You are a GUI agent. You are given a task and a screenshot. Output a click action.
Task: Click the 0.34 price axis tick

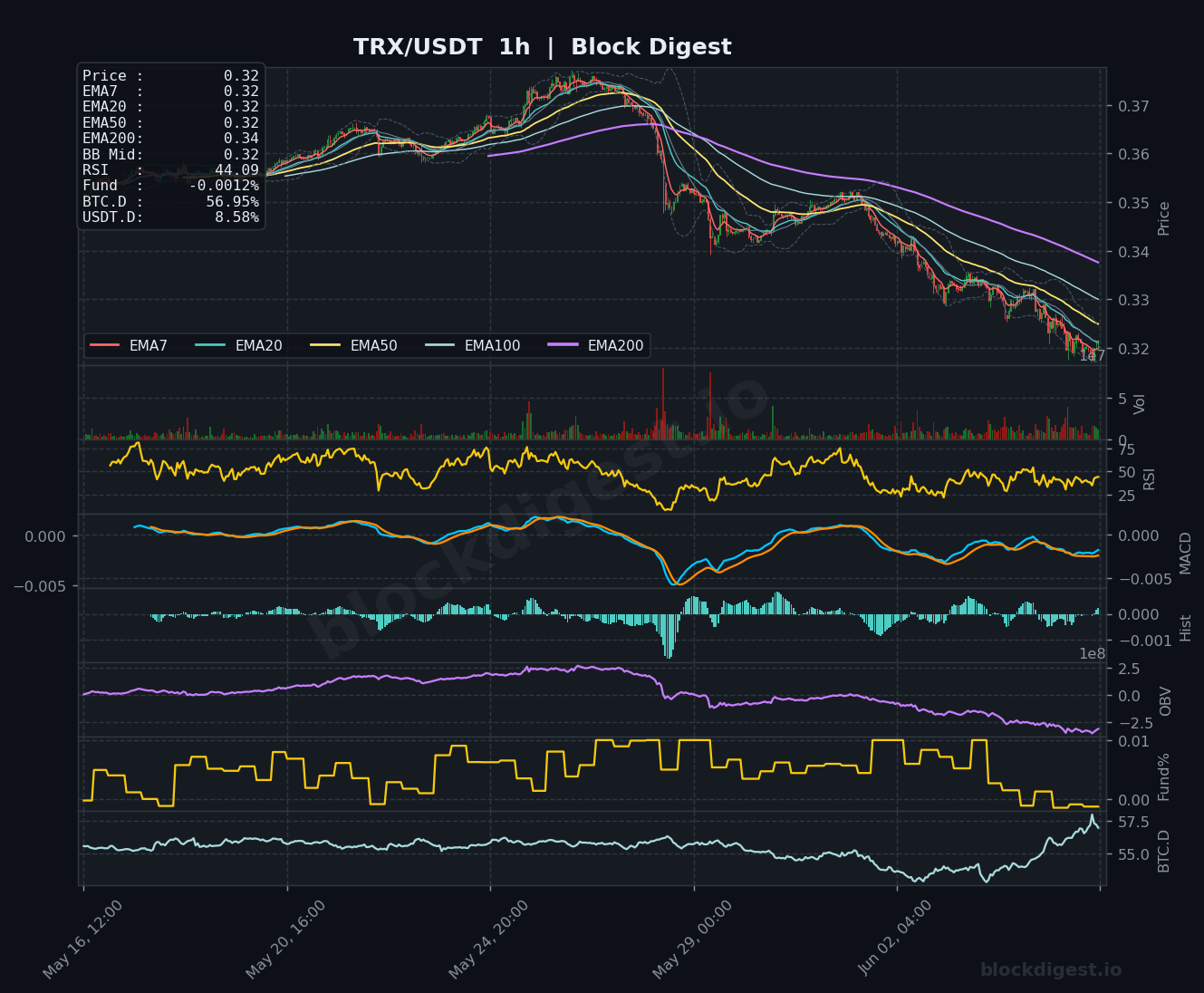coord(1133,251)
